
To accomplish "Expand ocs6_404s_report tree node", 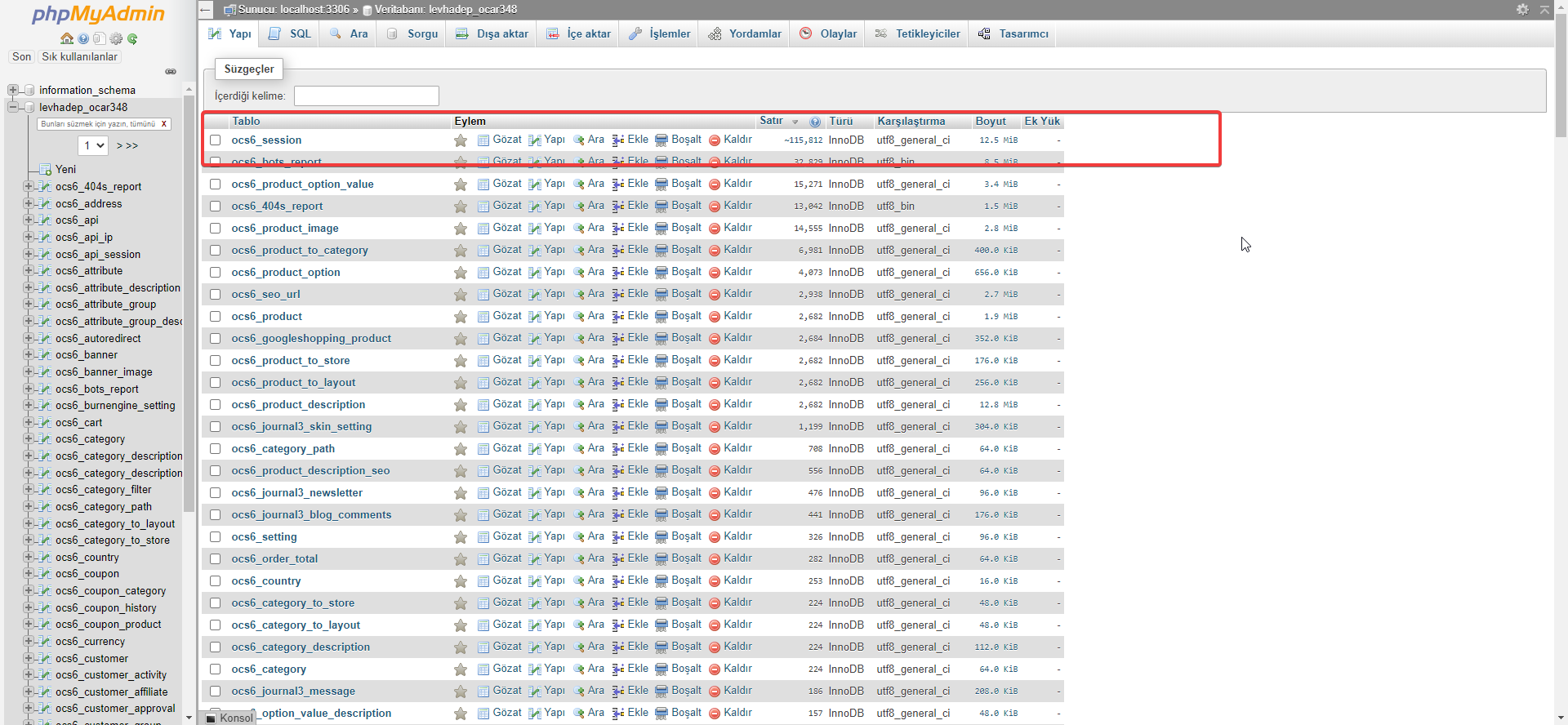I will click(29, 186).
